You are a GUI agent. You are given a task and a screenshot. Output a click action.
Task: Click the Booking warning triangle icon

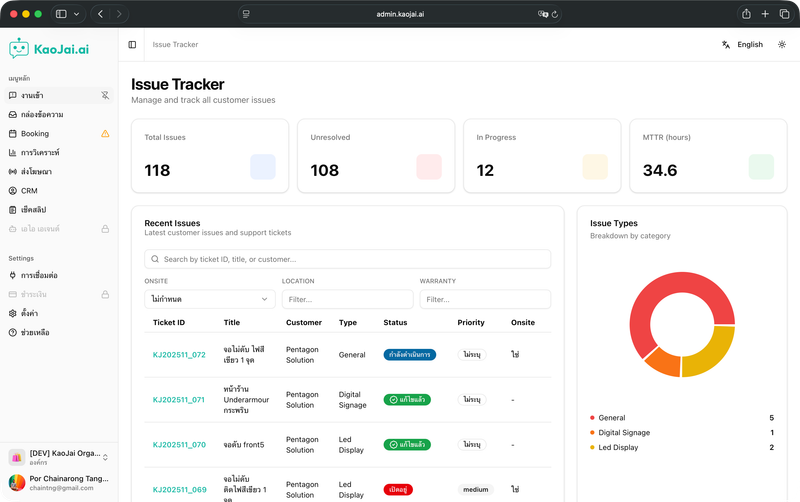[x=105, y=133]
